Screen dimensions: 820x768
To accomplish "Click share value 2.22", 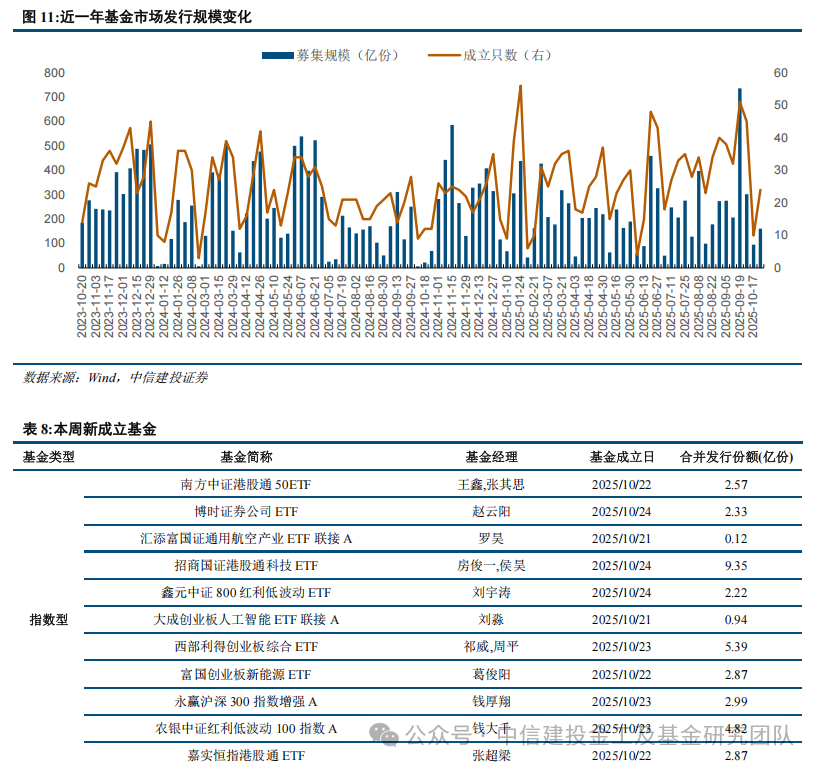I will click(736, 592).
